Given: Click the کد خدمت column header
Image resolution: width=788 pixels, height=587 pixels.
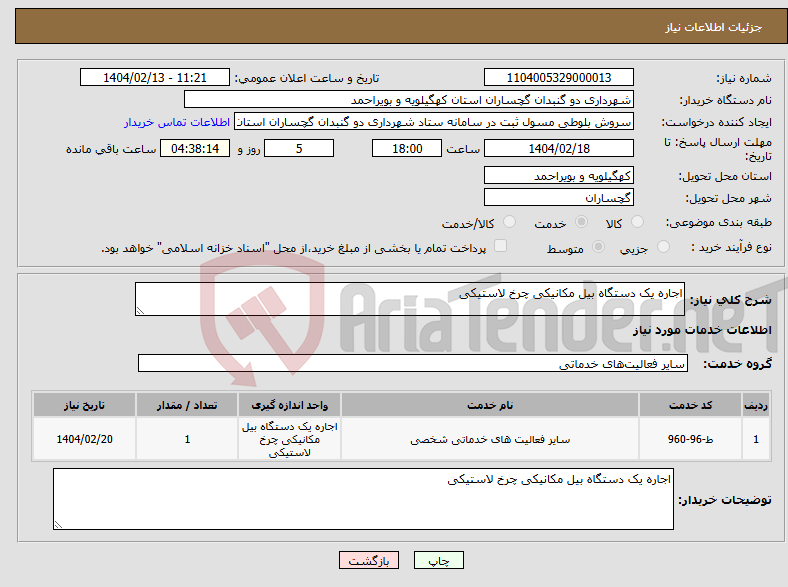Looking at the screenshot, I should [x=690, y=405].
